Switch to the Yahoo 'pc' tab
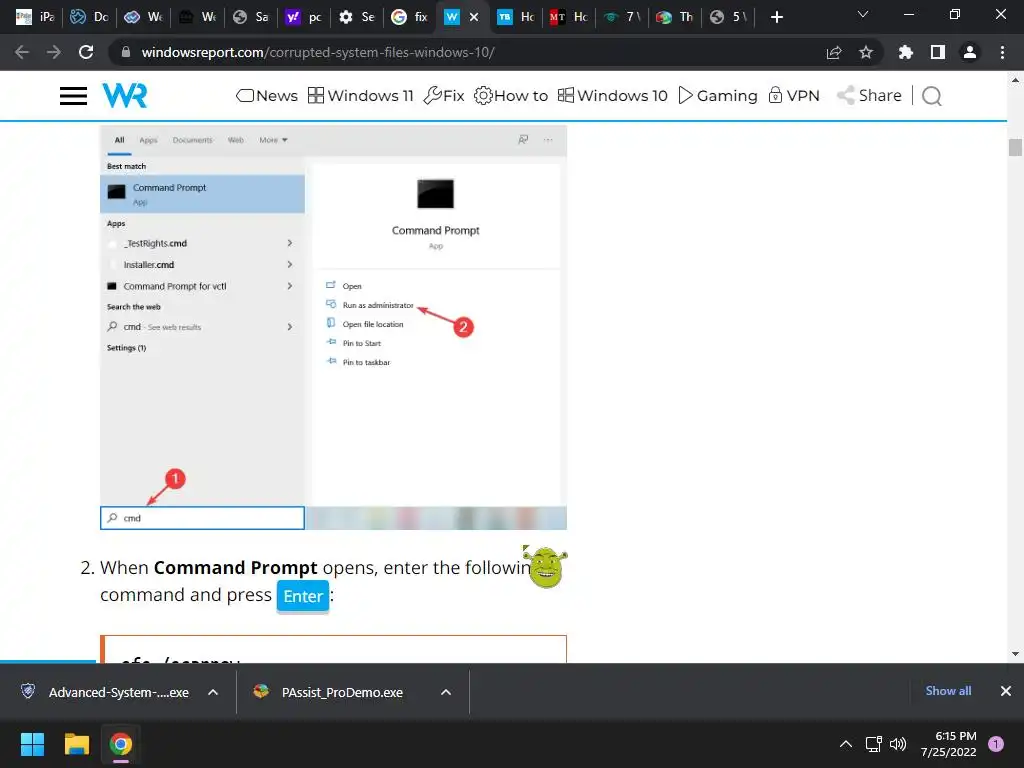This screenshot has width=1024, height=768. point(305,17)
